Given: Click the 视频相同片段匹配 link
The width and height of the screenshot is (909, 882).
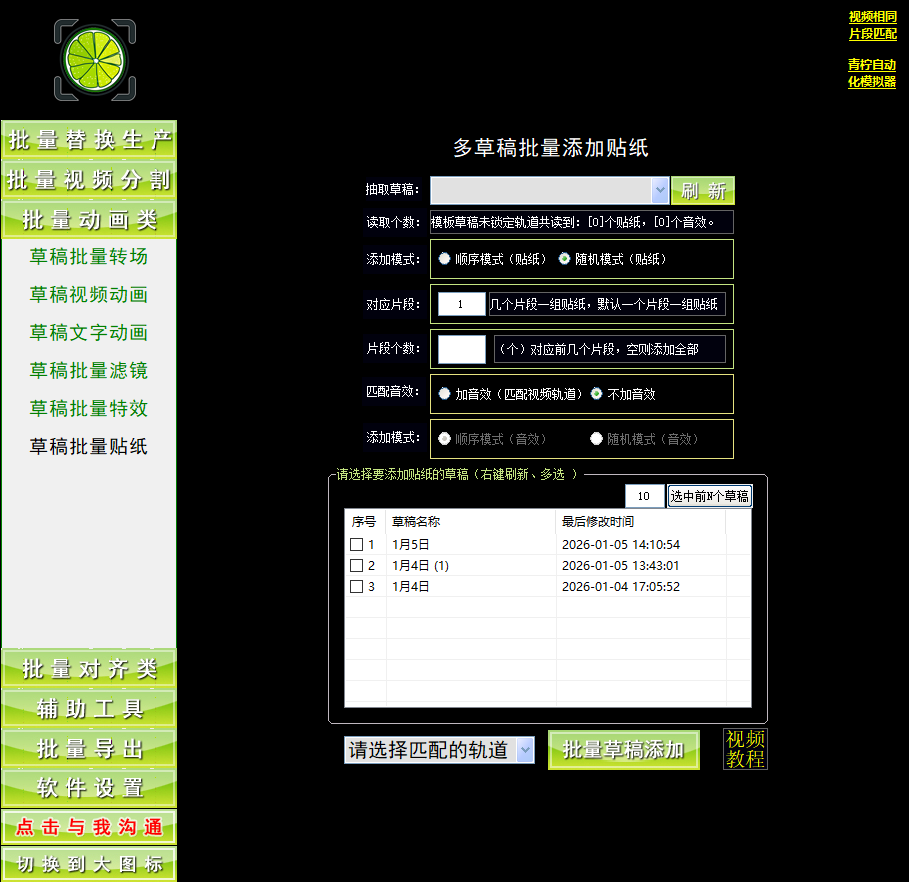Looking at the screenshot, I should (x=871, y=25).
